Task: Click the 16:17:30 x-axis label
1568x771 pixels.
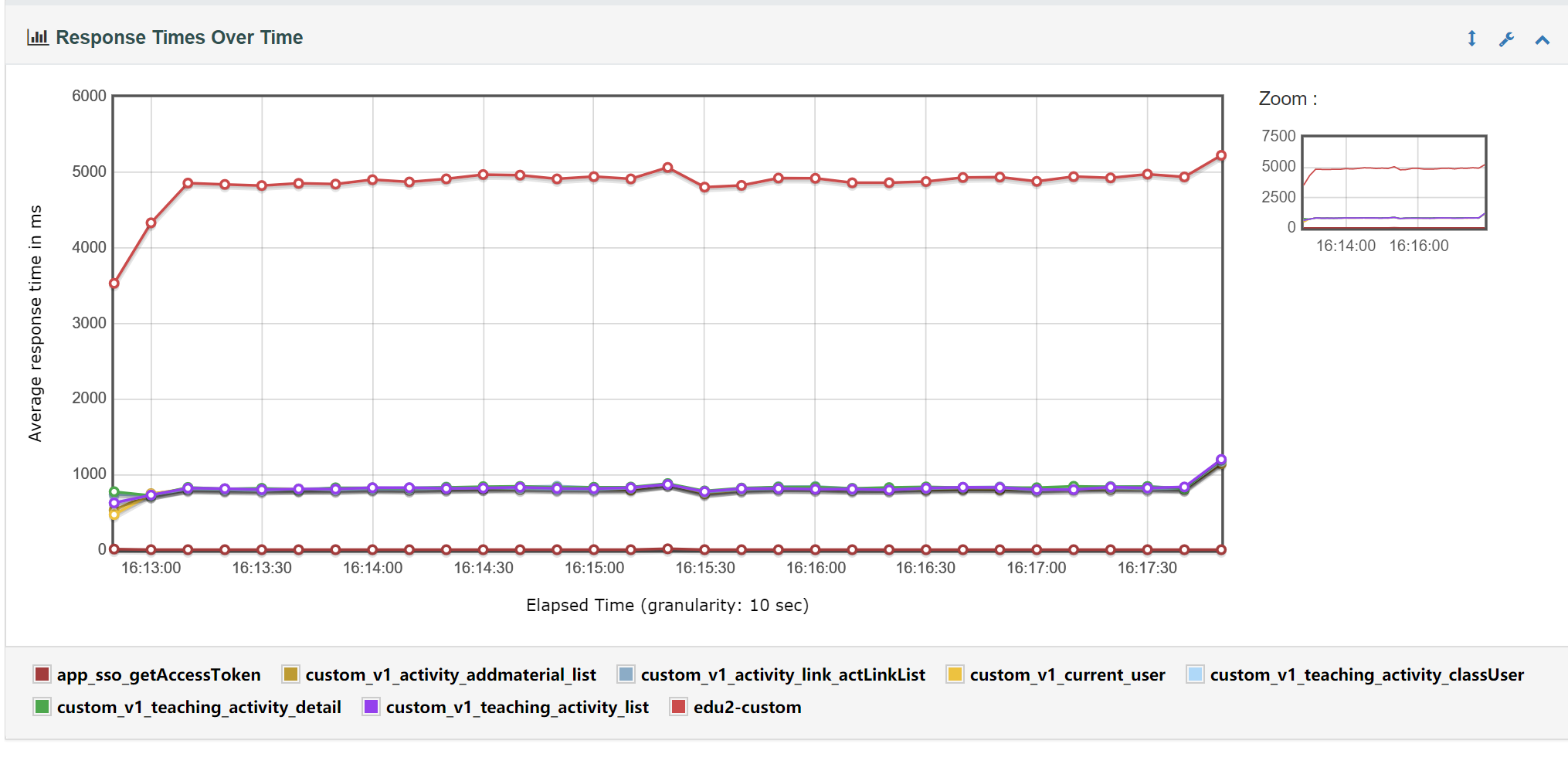Action: 1147,568
